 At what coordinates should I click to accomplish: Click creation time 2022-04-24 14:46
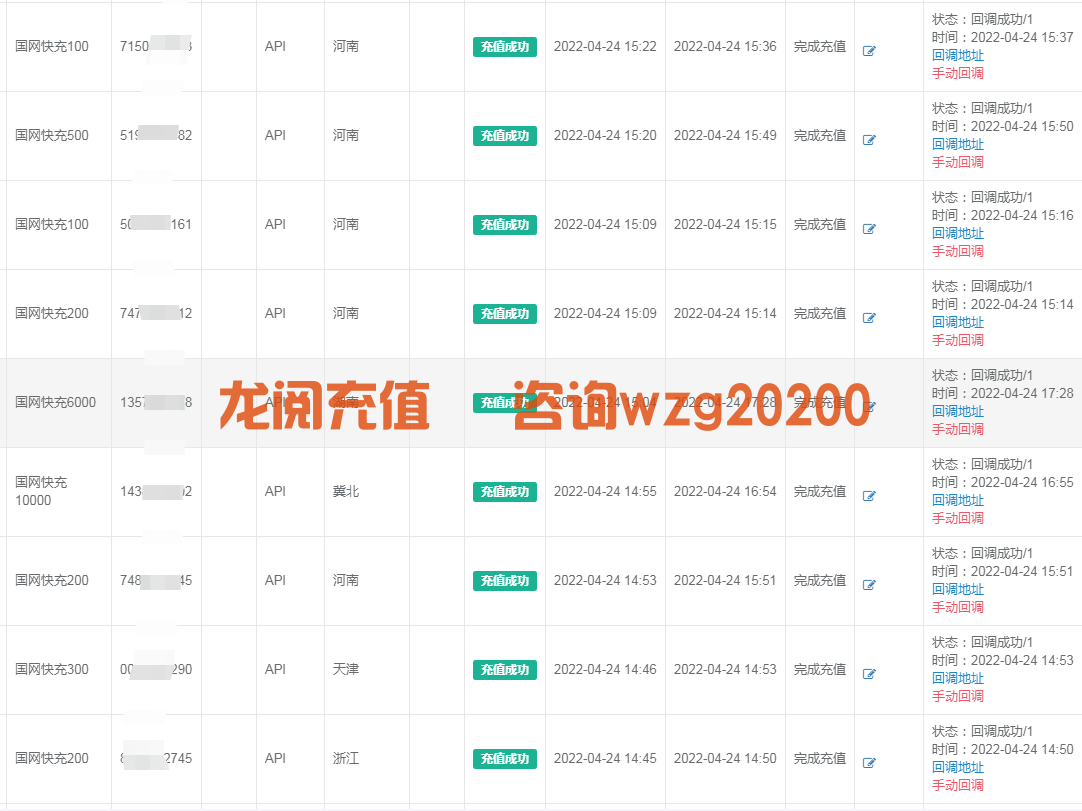tap(605, 670)
